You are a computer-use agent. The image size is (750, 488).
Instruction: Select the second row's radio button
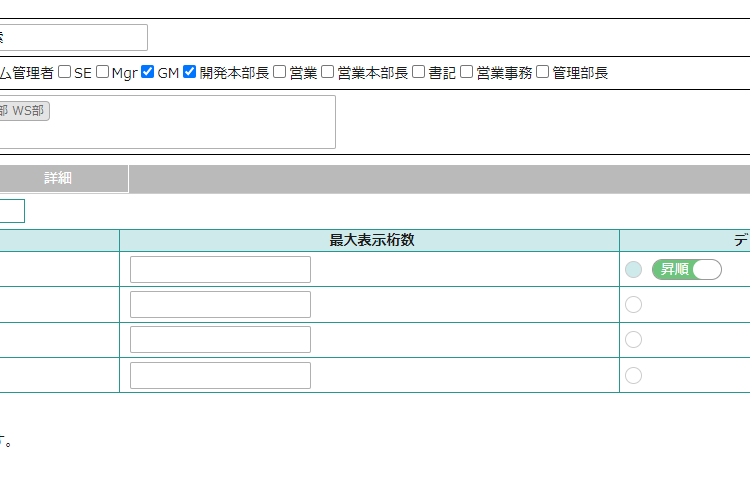pos(634,305)
